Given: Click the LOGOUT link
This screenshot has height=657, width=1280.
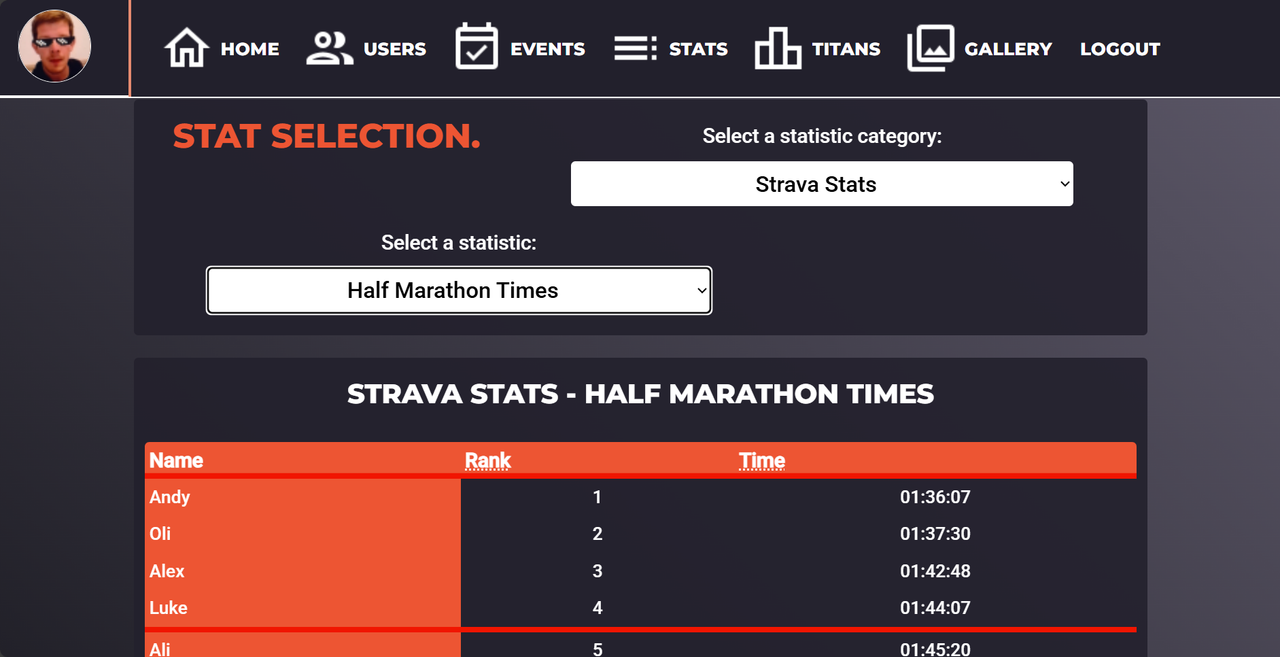Looking at the screenshot, I should pyautogui.click(x=1120, y=49).
